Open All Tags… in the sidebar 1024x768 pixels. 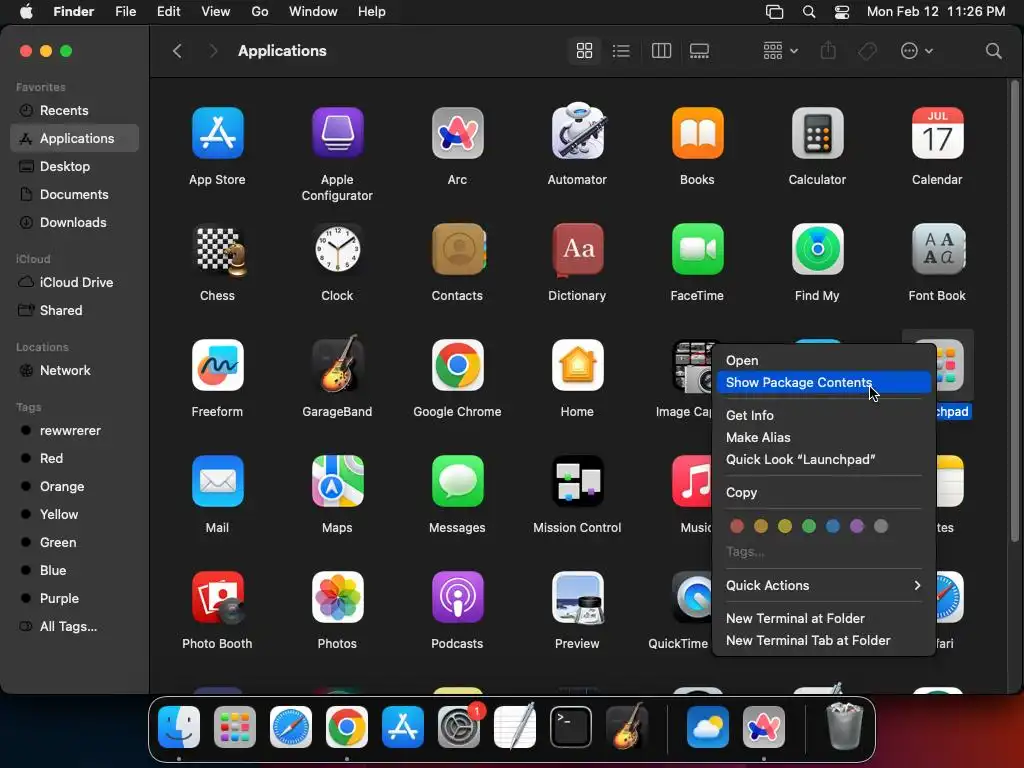(x=74, y=626)
